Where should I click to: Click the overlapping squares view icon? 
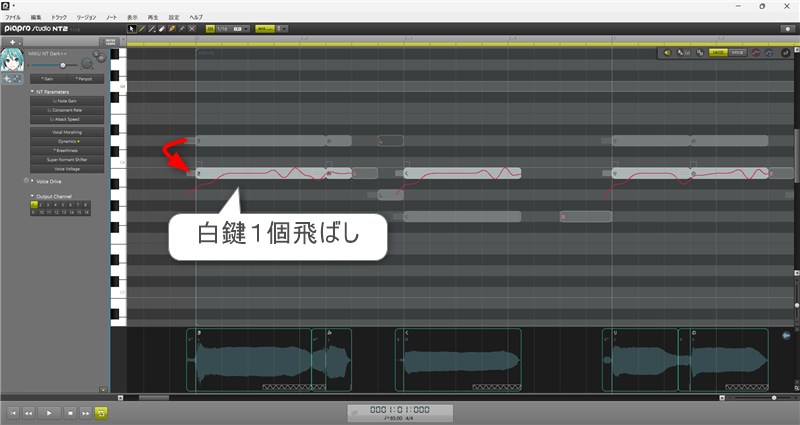[700, 53]
